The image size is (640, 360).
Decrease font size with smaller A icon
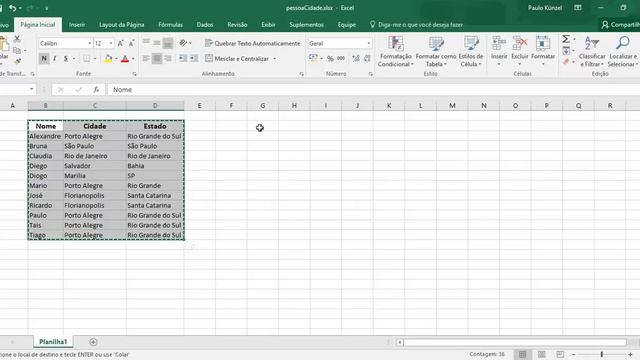tap(131, 43)
